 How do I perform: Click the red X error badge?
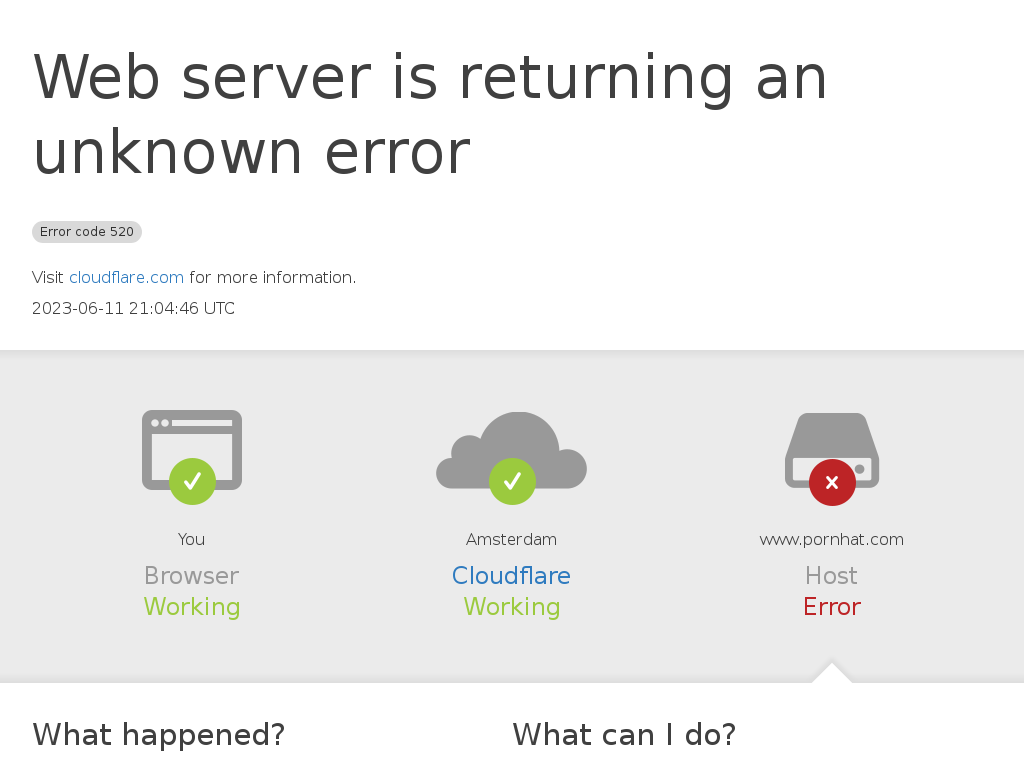832,483
